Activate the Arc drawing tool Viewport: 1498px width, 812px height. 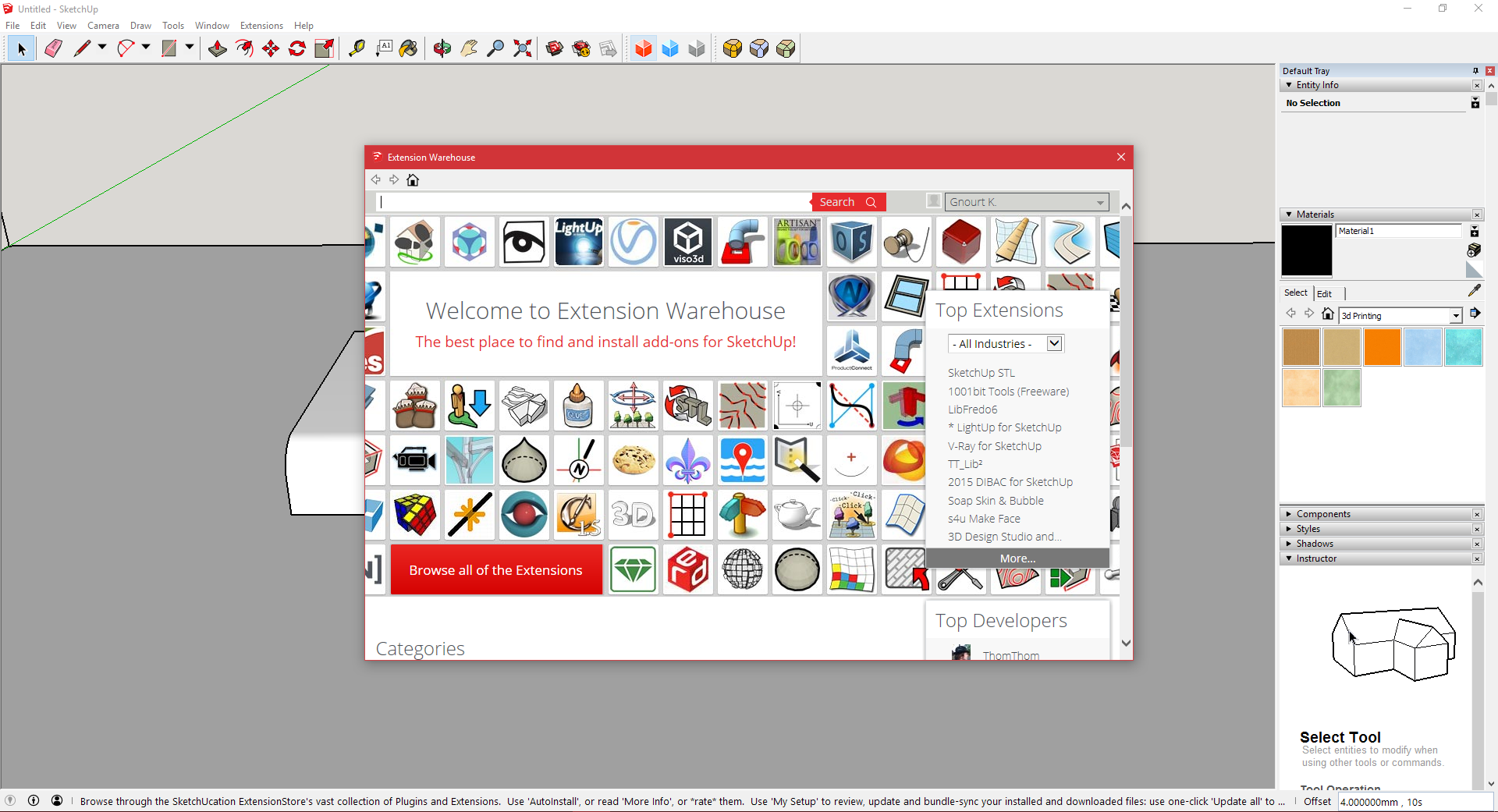click(x=126, y=49)
